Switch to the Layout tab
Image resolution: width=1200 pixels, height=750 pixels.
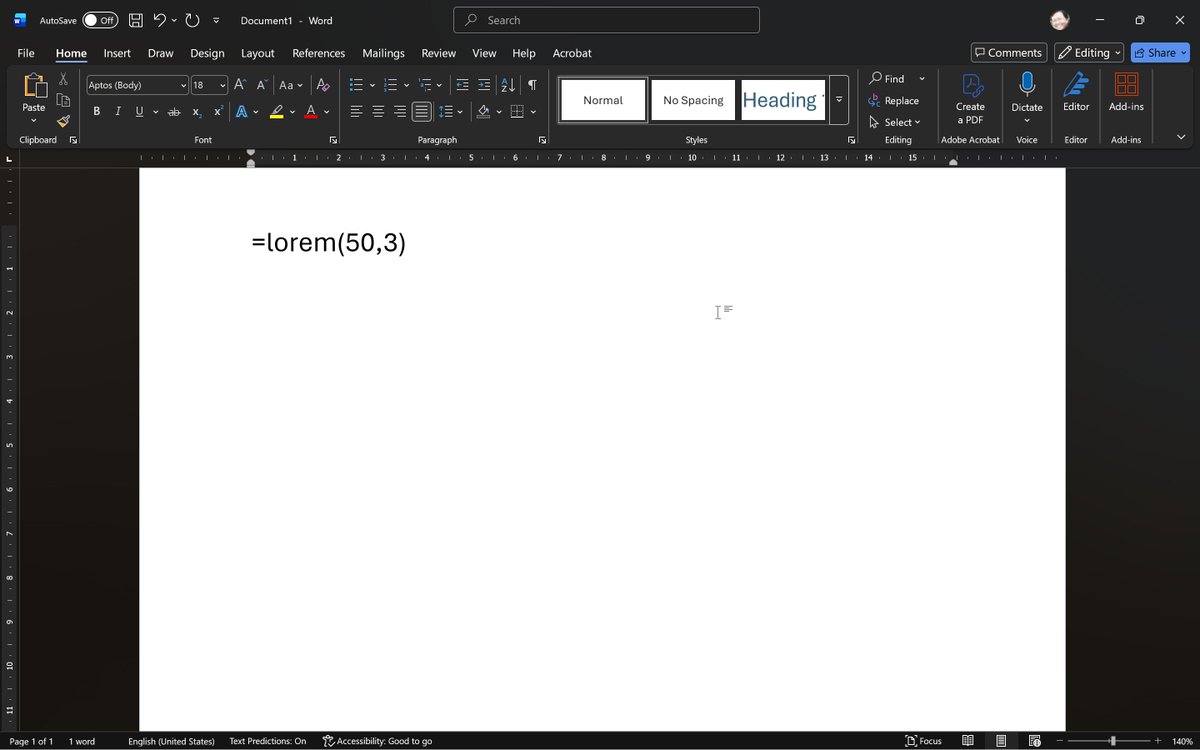[x=258, y=53]
